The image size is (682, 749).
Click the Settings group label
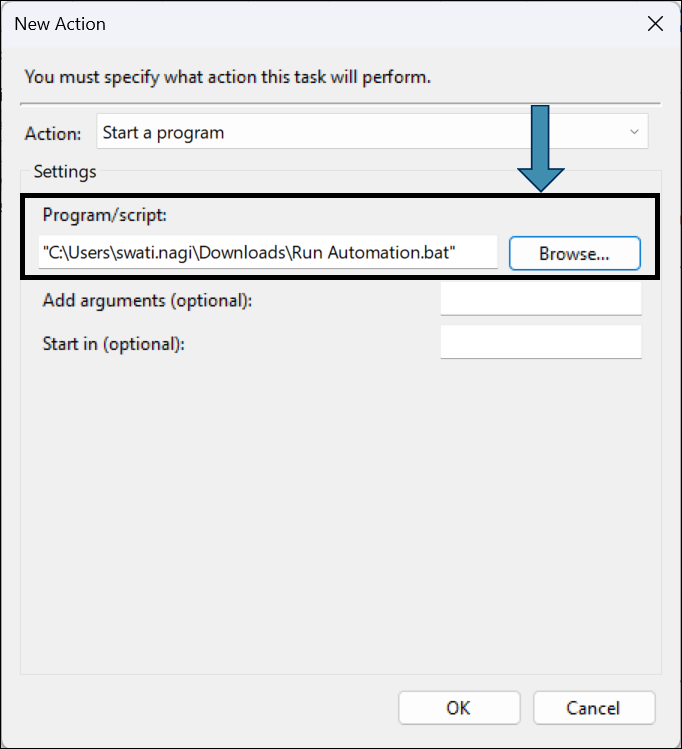point(65,171)
